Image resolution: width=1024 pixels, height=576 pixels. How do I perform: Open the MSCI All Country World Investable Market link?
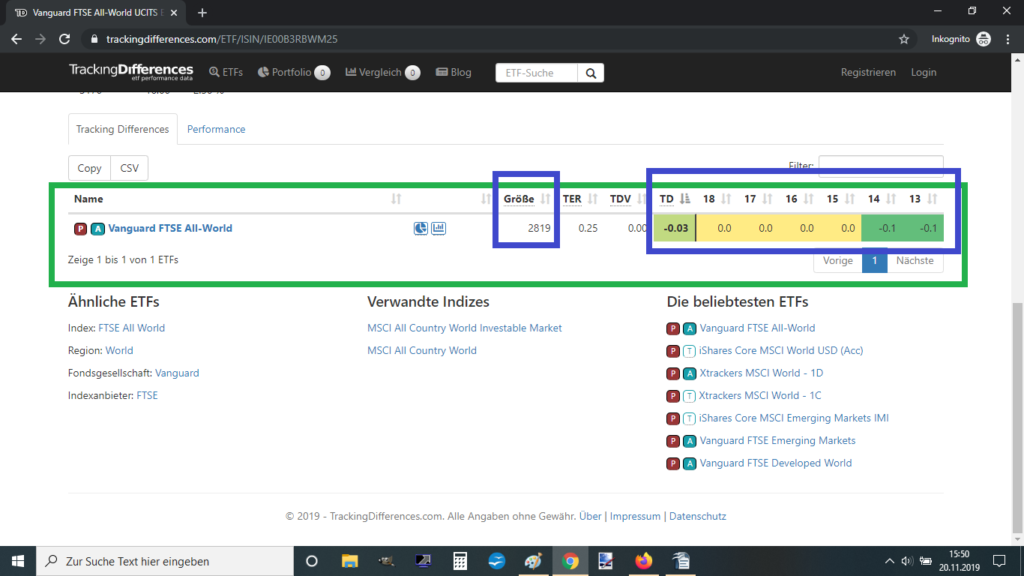(x=464, y=328)
